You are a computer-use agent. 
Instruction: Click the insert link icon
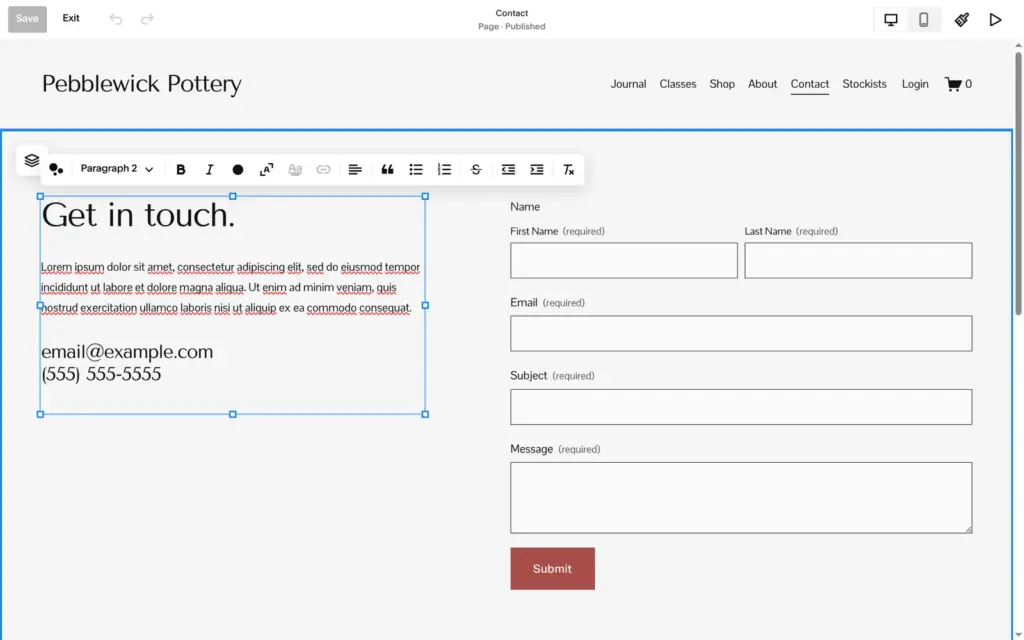pos(323,170)
